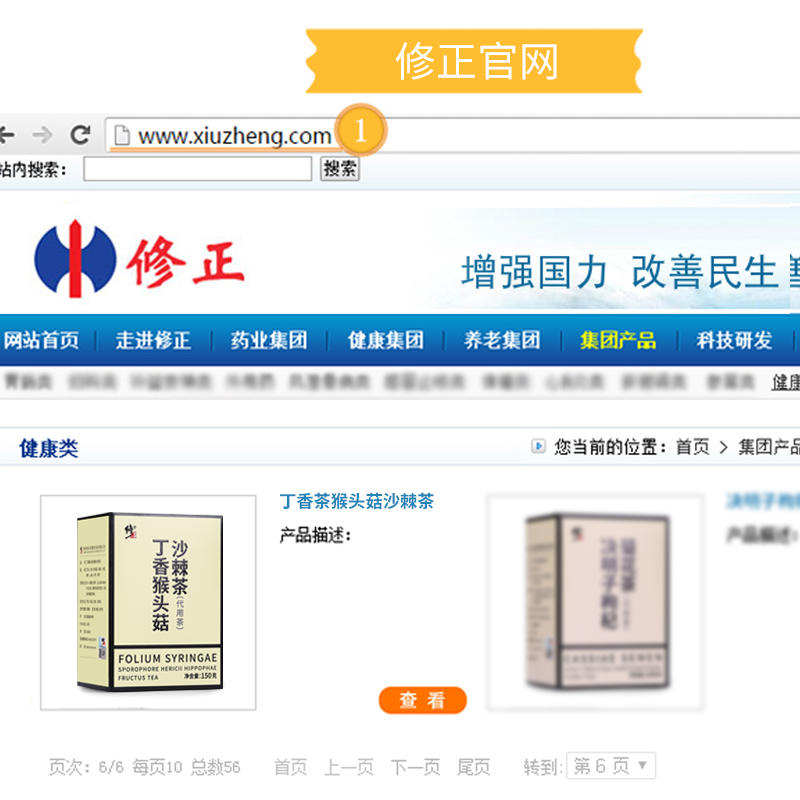Viewport: 800px width, 800px height.
Task: Click the 搜索 search button
Action: click(x=340, y=168)
